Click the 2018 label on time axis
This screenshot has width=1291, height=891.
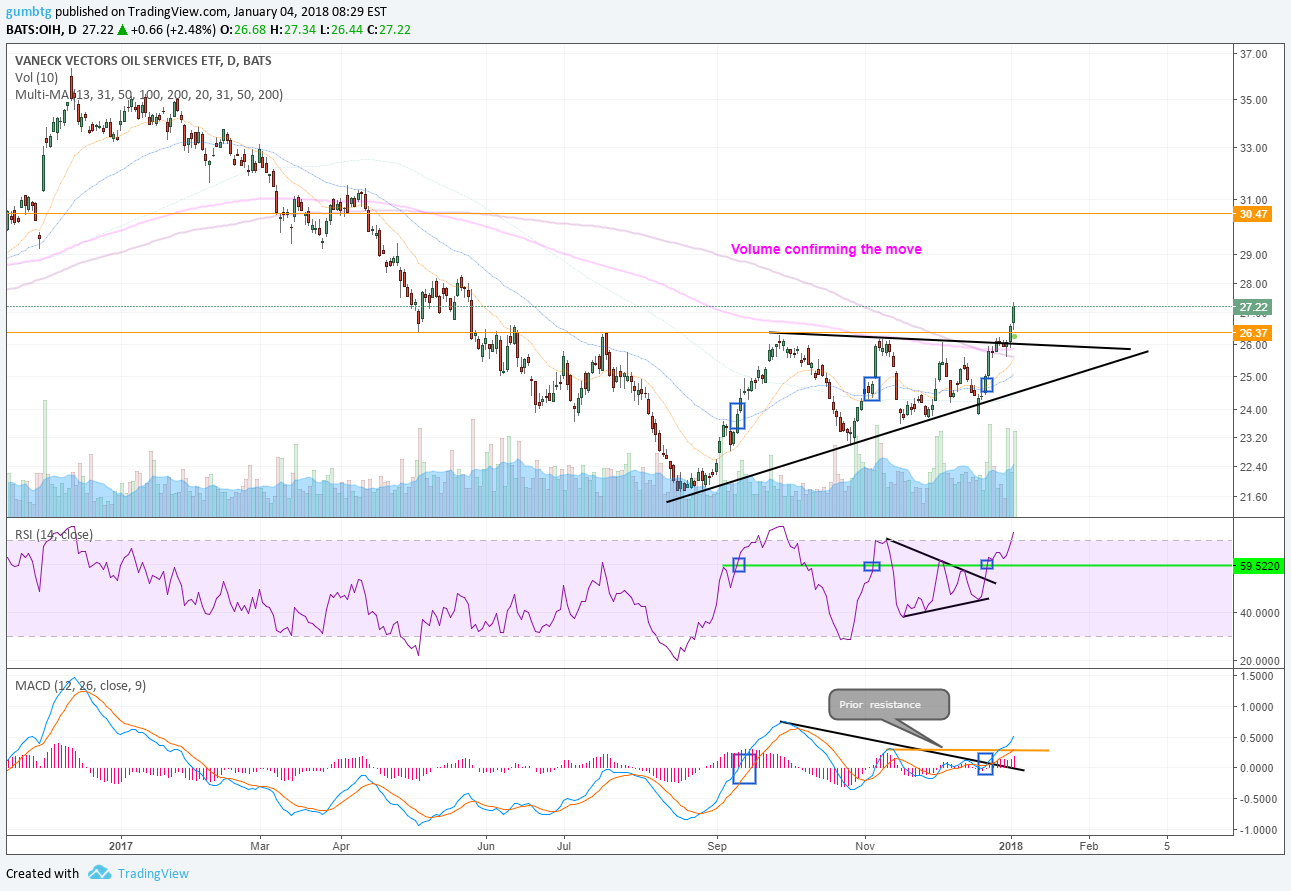click(1011, 845)
